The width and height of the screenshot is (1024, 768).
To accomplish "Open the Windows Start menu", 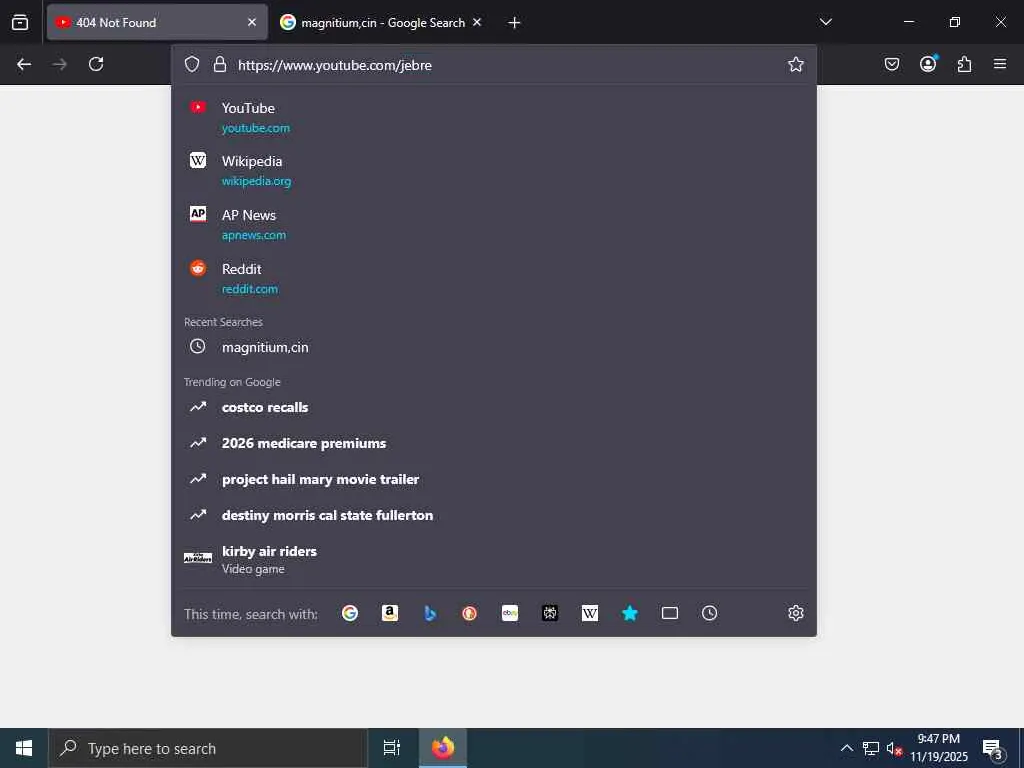I will click(x=24, y=748).
